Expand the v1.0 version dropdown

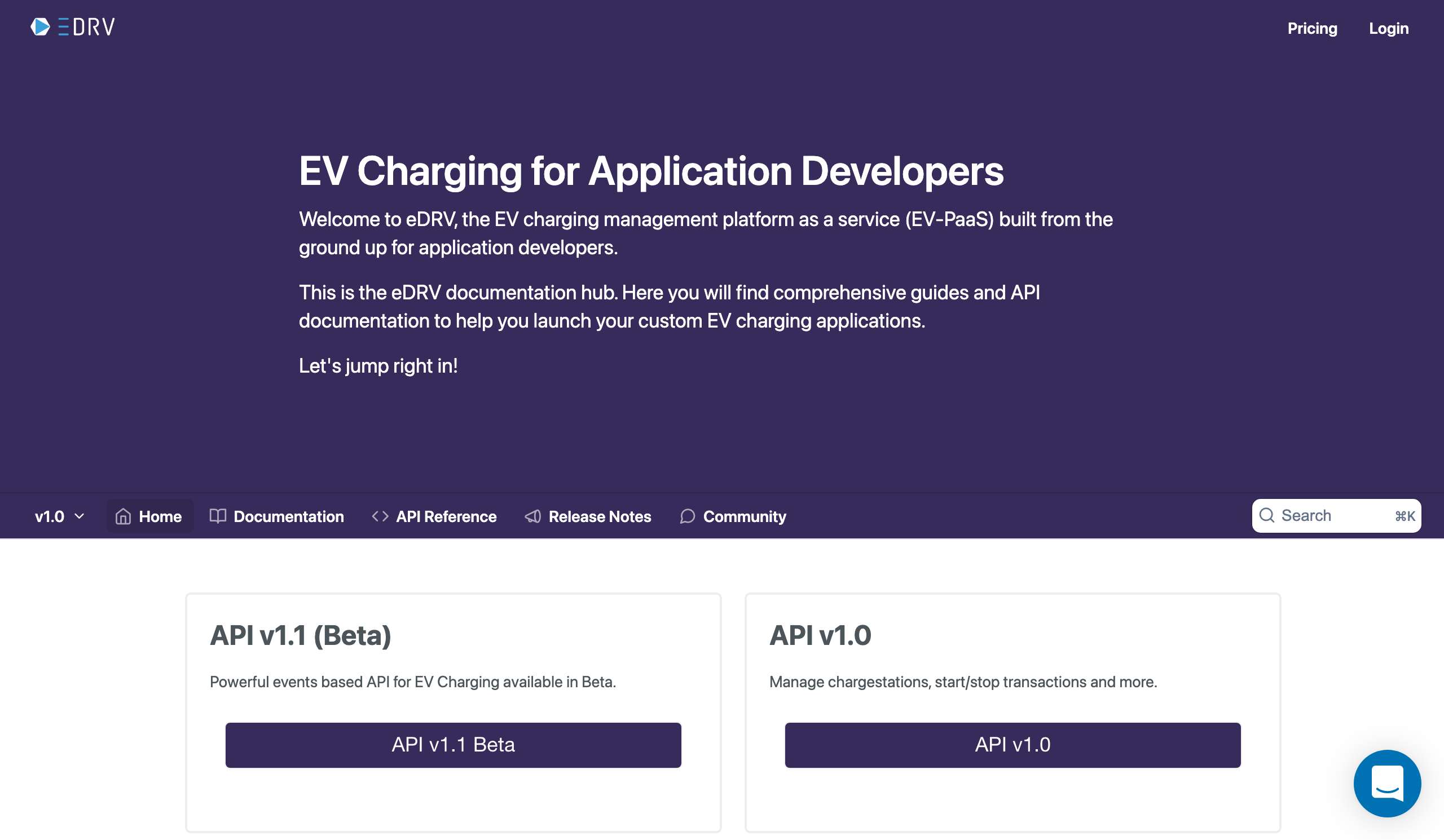point(60,516)
